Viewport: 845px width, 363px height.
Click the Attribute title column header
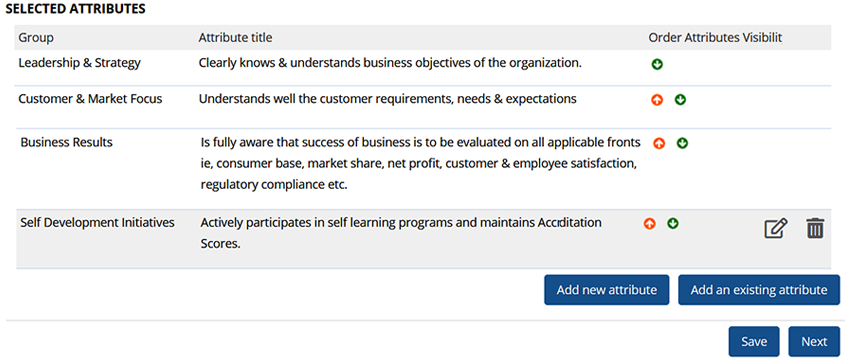point(236,38)
